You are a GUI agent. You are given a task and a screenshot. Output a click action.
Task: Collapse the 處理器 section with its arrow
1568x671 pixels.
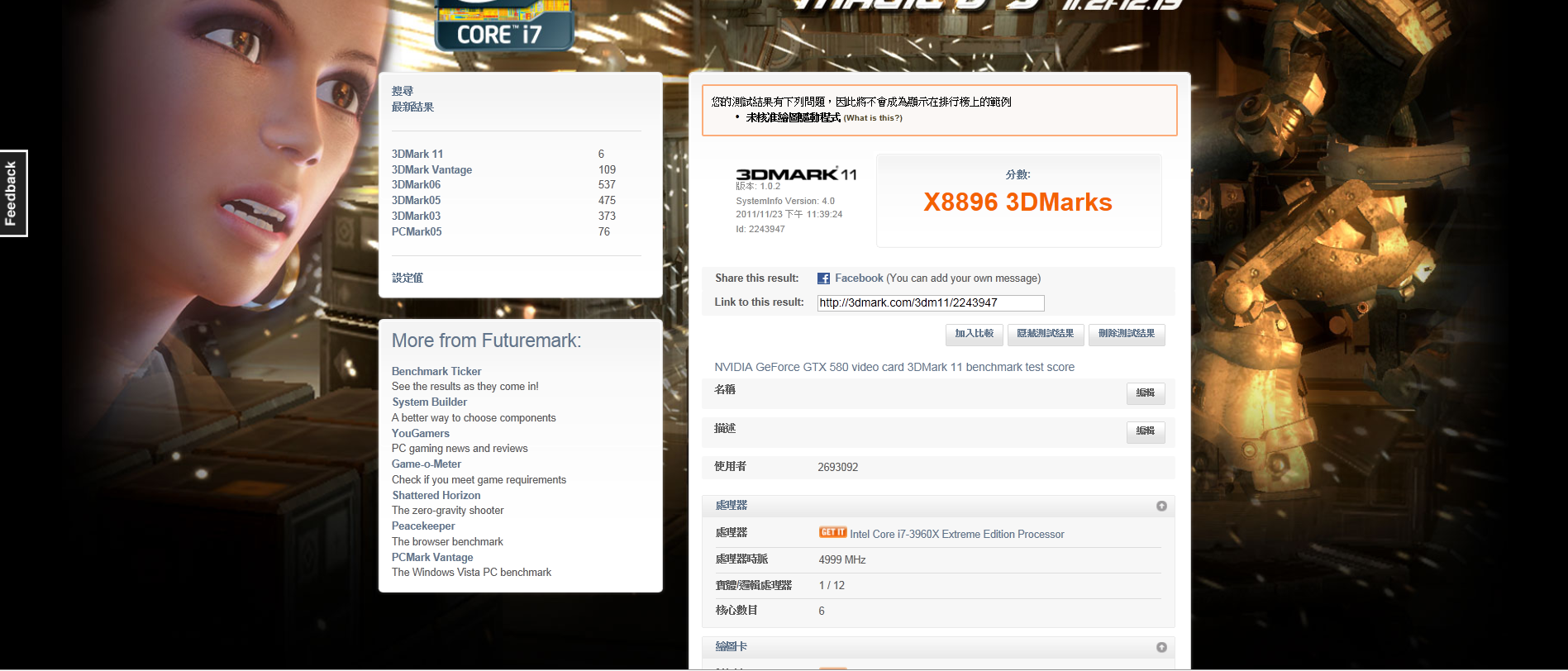click(1161, 506)
